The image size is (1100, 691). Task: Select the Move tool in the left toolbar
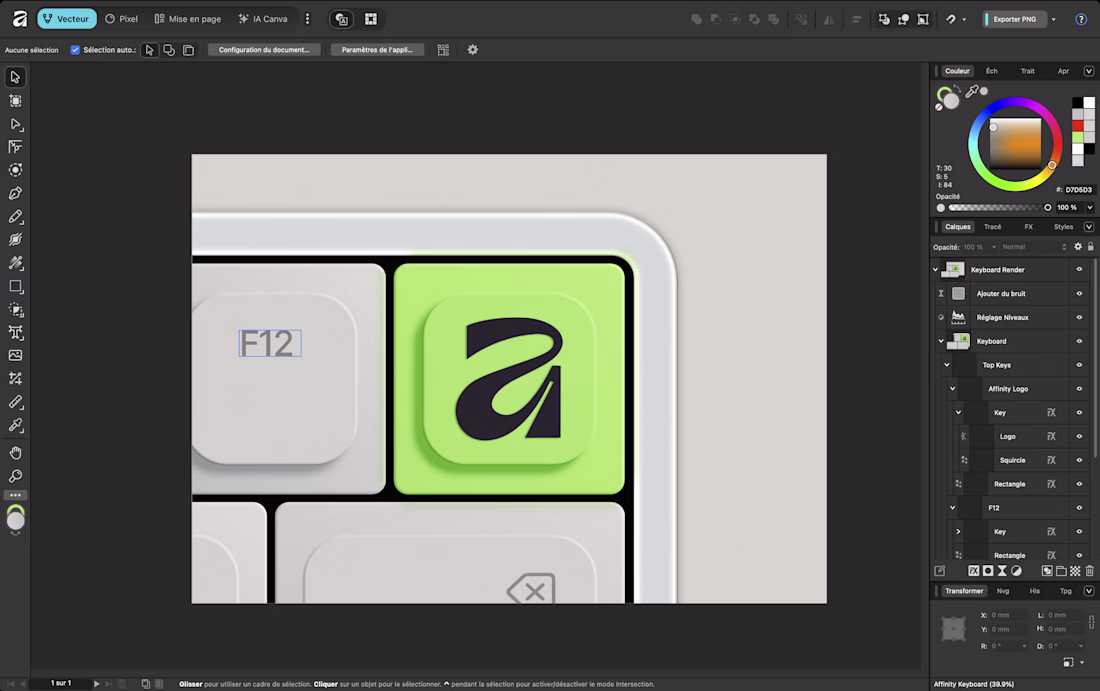(x=15, y=77)
